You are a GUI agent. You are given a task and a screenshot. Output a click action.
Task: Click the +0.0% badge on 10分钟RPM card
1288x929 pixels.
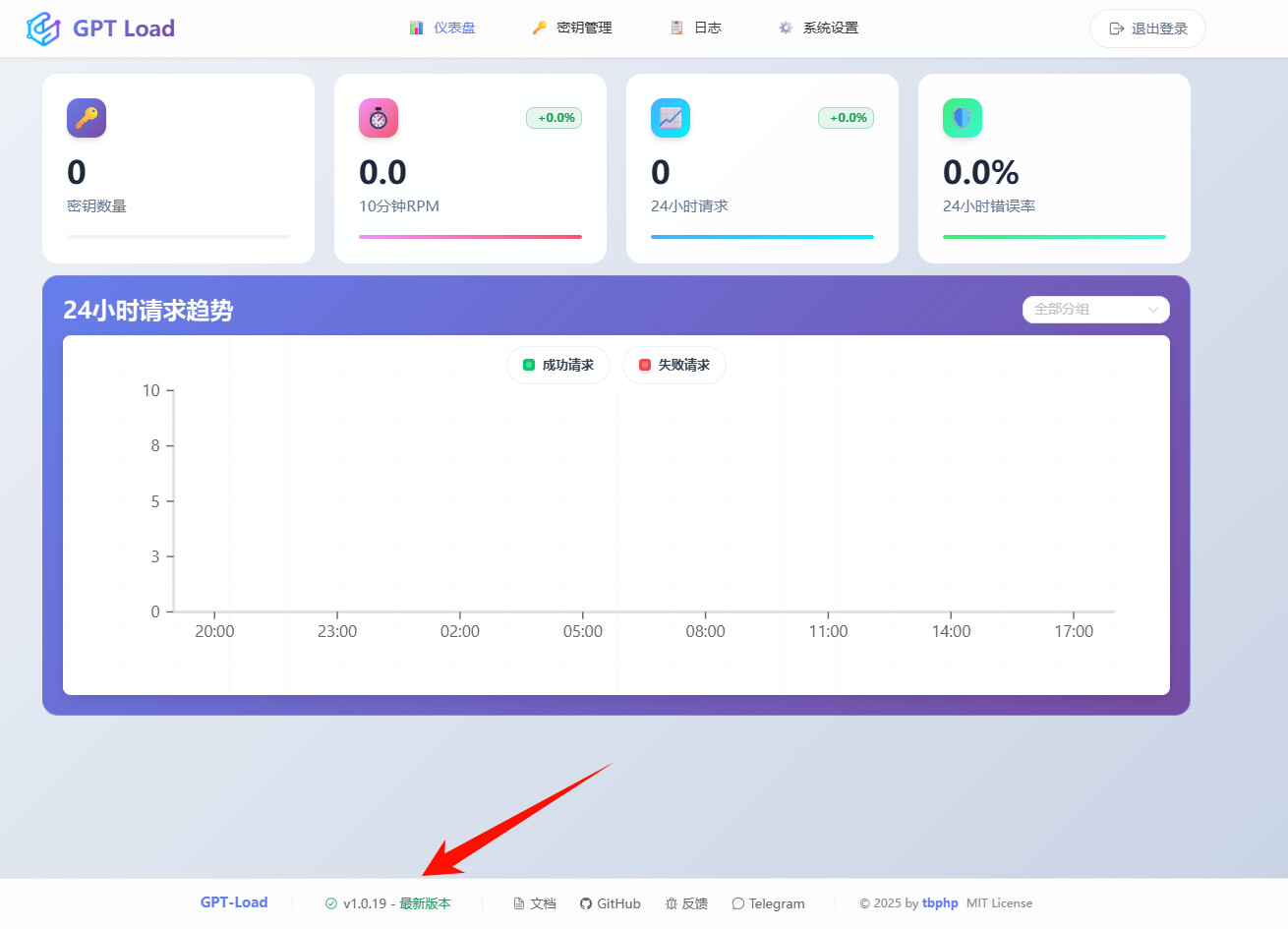click(x=555, y=118)
